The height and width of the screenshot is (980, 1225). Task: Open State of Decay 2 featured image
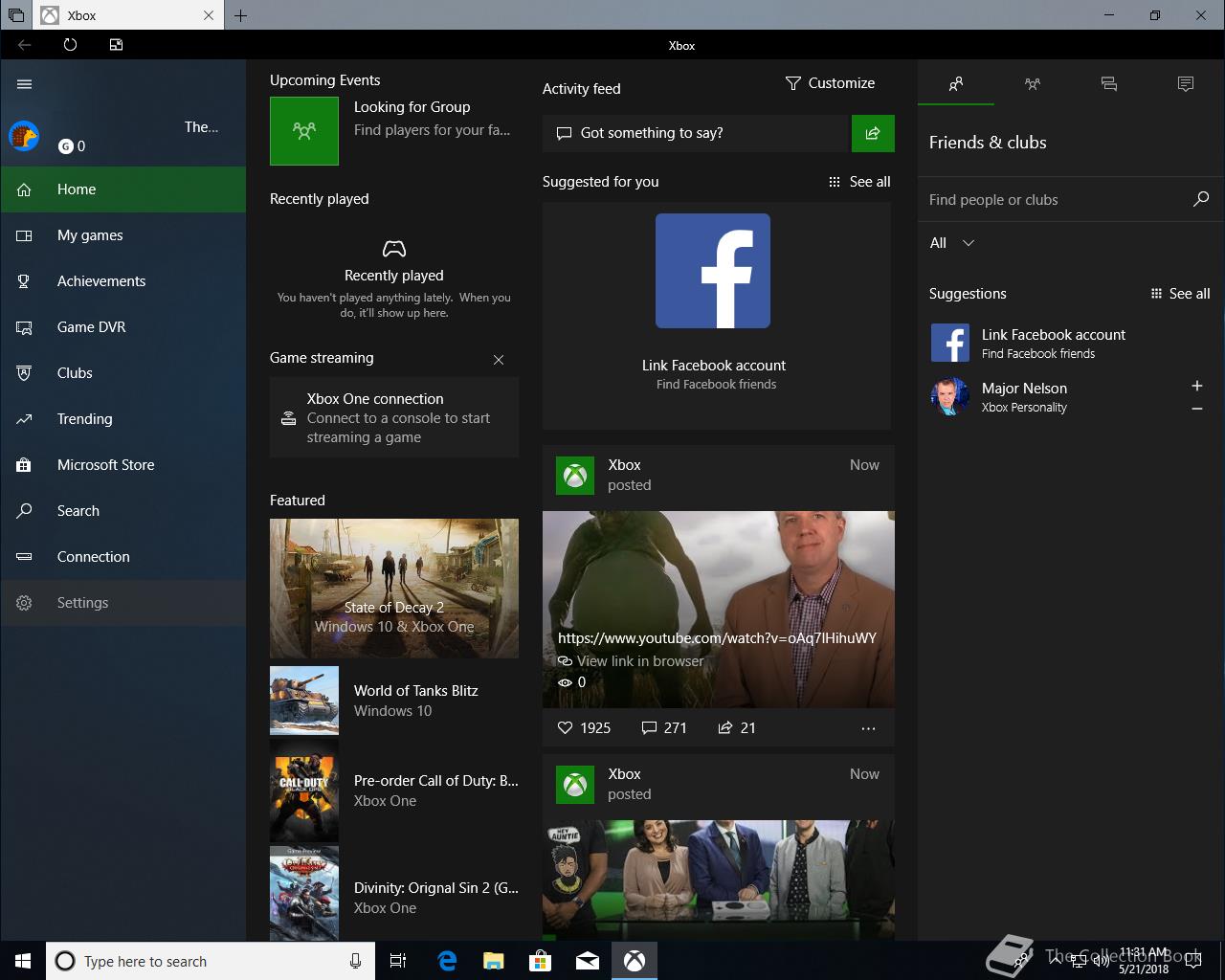click(x=394, y=589)
